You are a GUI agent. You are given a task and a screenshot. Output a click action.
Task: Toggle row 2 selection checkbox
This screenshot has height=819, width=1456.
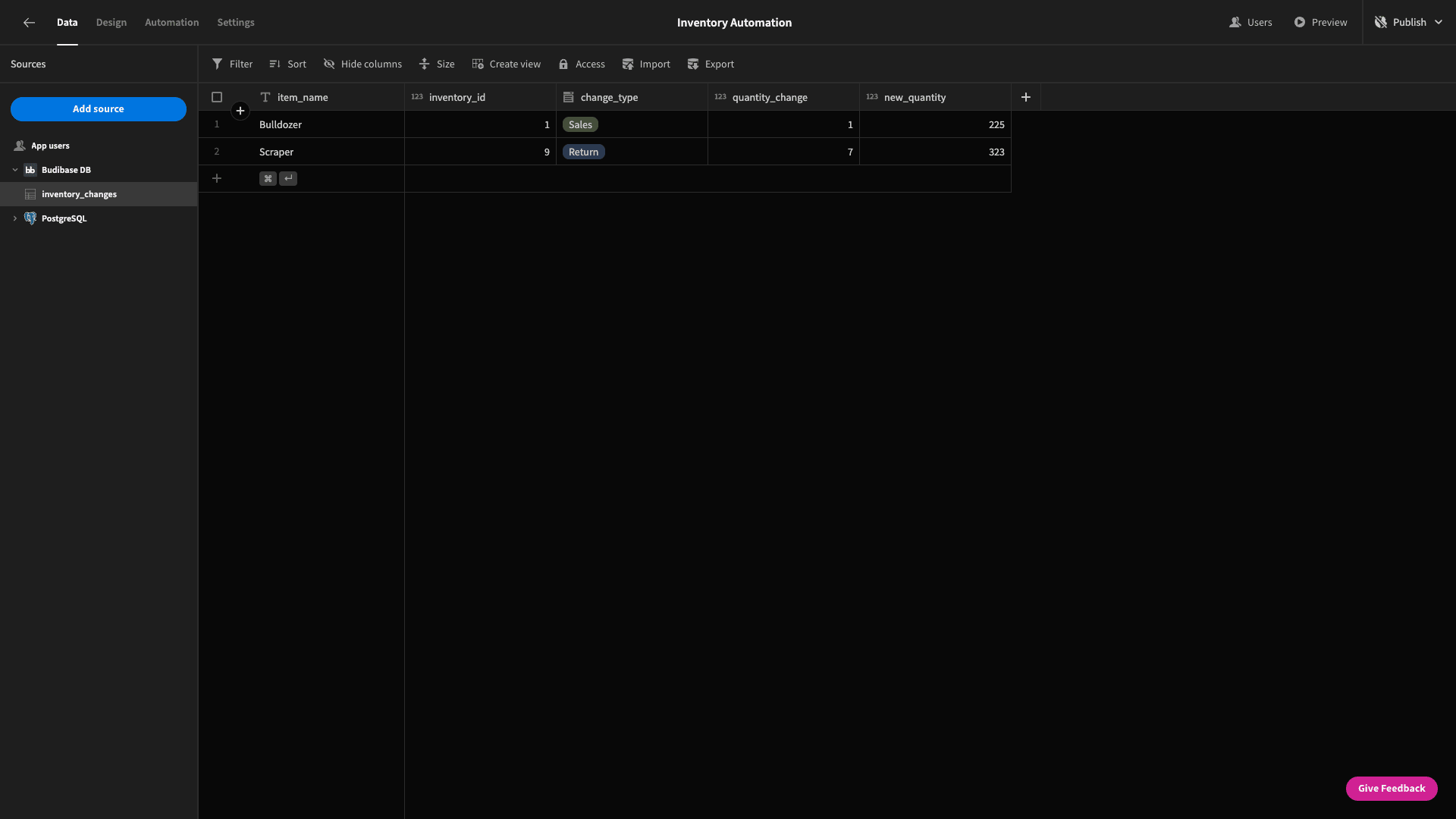point(216,152)
